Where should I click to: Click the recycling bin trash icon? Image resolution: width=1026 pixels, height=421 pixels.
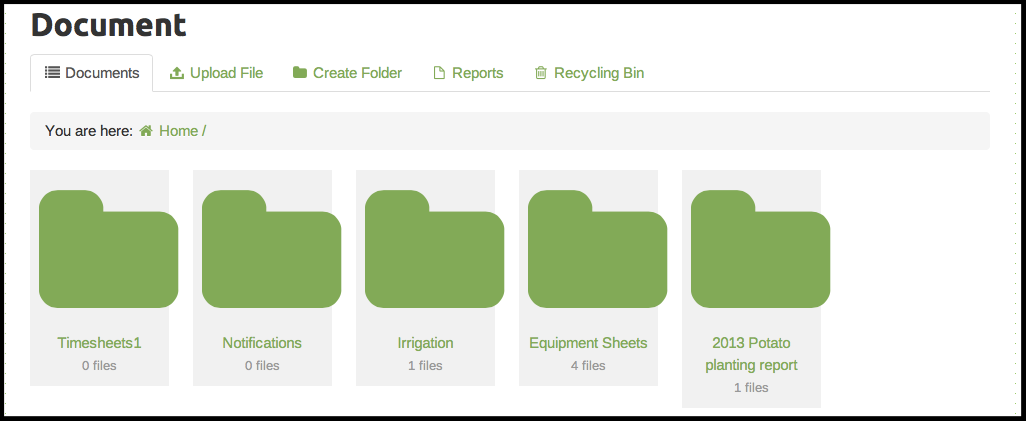(541, 73)
